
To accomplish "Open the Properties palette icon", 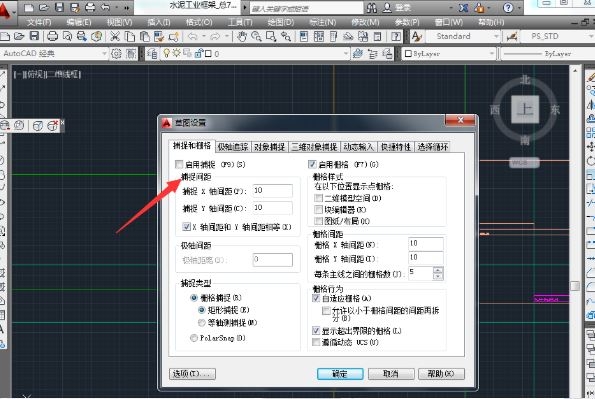I will 304,36.
